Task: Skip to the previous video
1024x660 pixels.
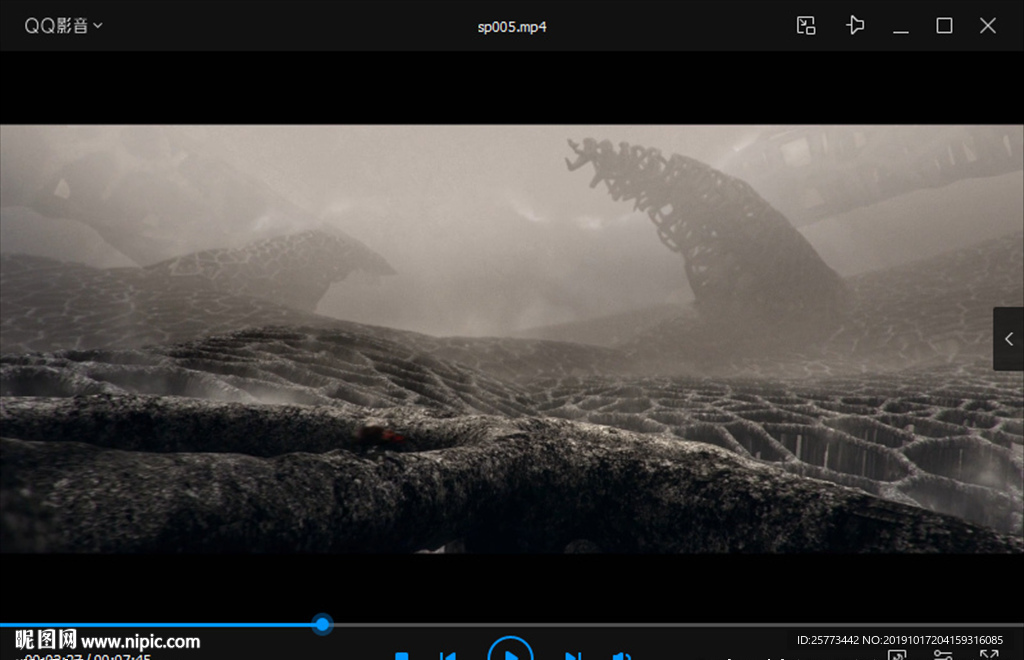Action: pyautogui.click(x=448, y=655)
